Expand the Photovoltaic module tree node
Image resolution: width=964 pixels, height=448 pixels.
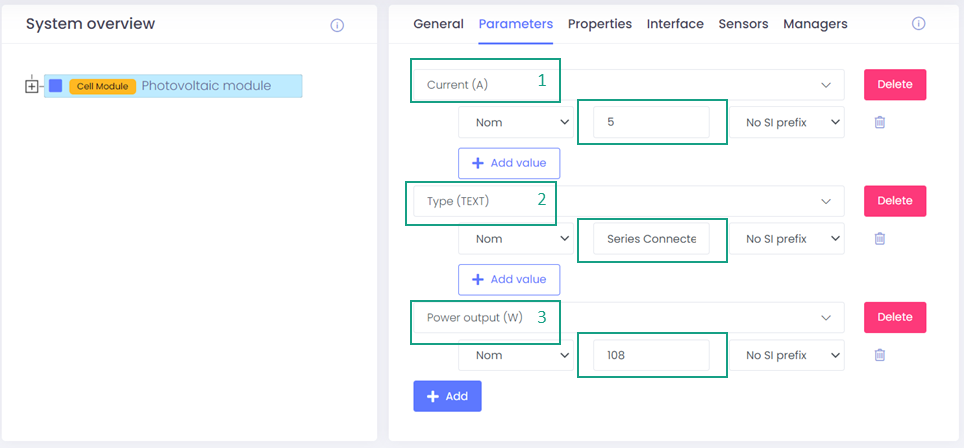pyautogui.click(x=32, y=86)
